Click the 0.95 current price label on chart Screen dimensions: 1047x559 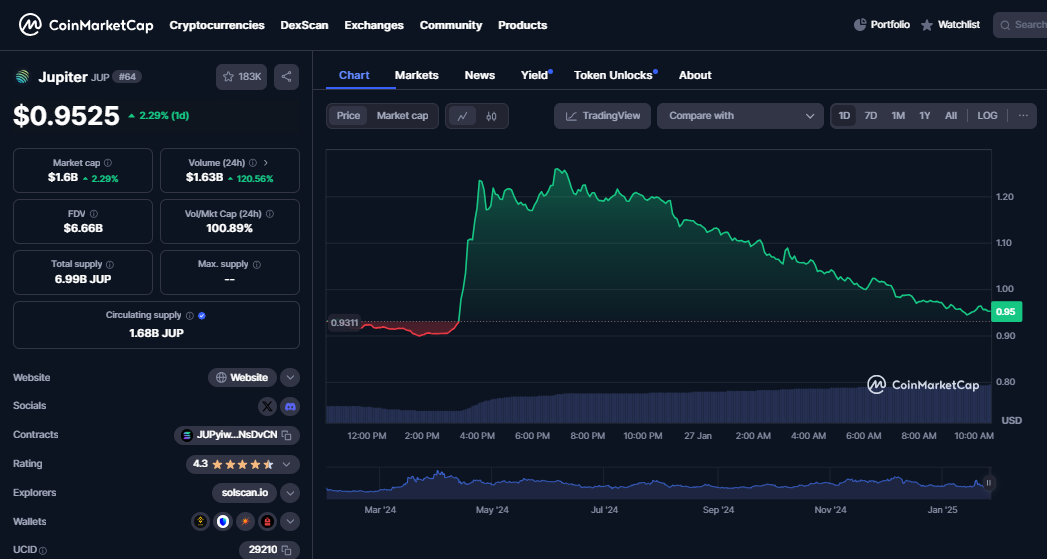tap(1006, 312)
